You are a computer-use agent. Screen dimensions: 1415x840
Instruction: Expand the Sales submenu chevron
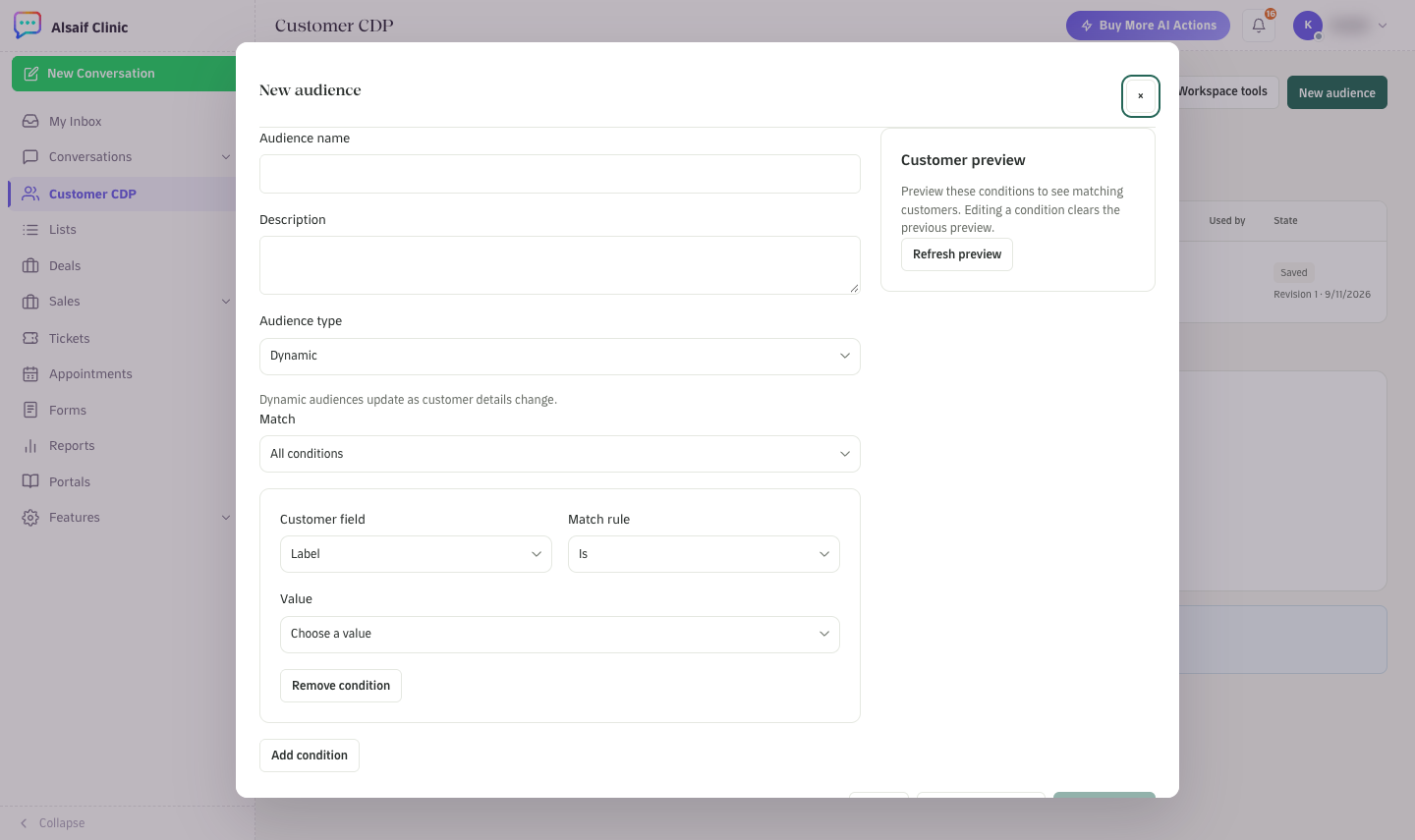coord(226,302)
